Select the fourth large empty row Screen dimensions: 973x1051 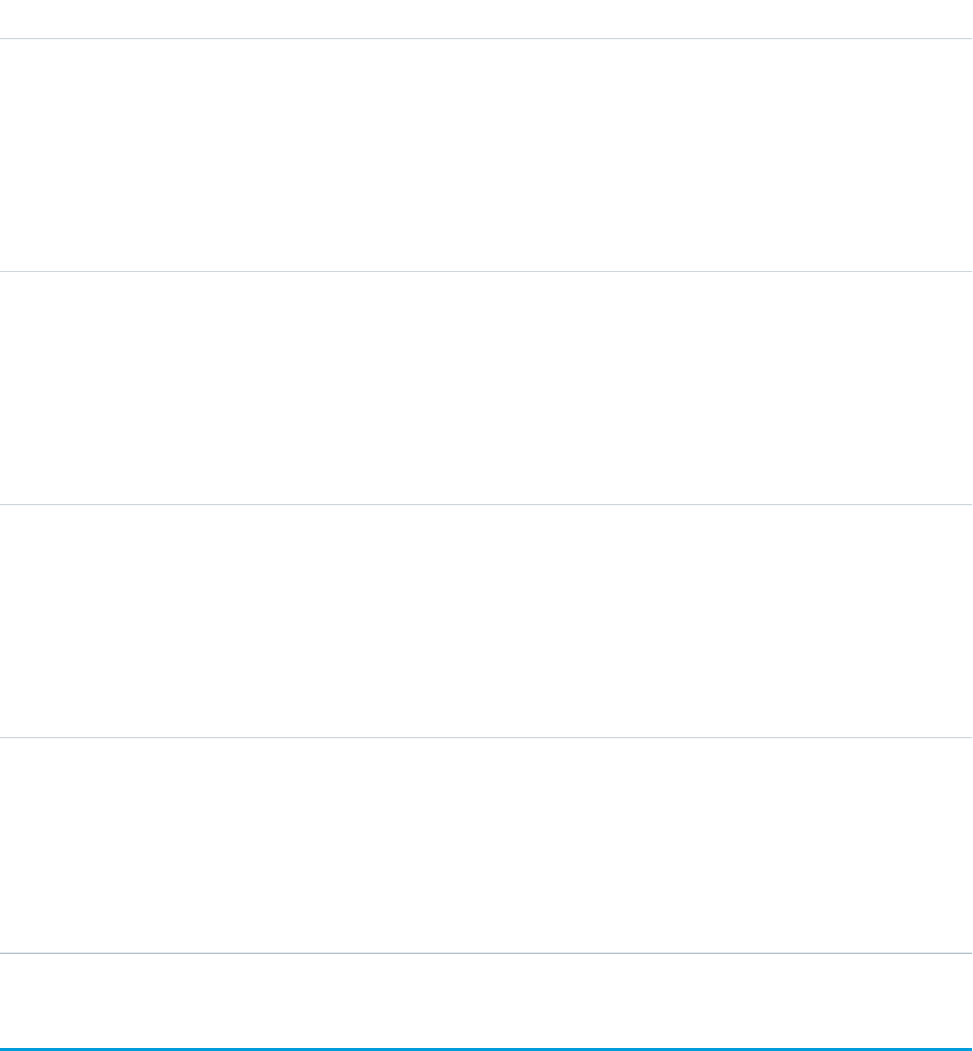click(486, 846)
